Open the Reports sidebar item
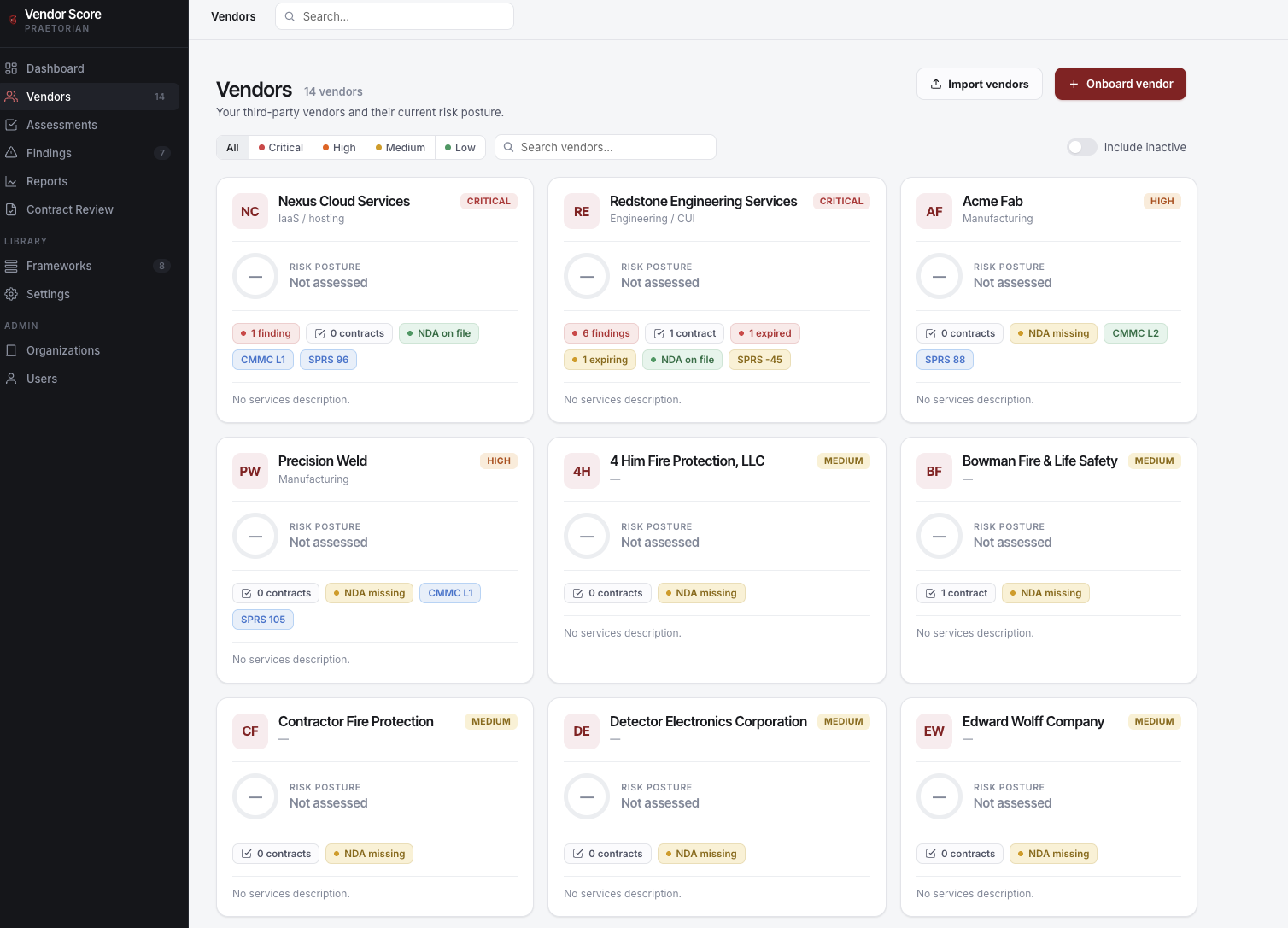Screen dimensions: 1288x928 pyautogui.click(x=90, y=181)
